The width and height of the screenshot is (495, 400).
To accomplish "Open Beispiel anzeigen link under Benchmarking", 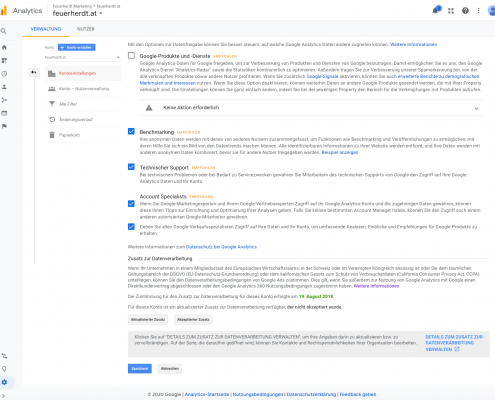I will pyautogui.click(x=340, y=152).
